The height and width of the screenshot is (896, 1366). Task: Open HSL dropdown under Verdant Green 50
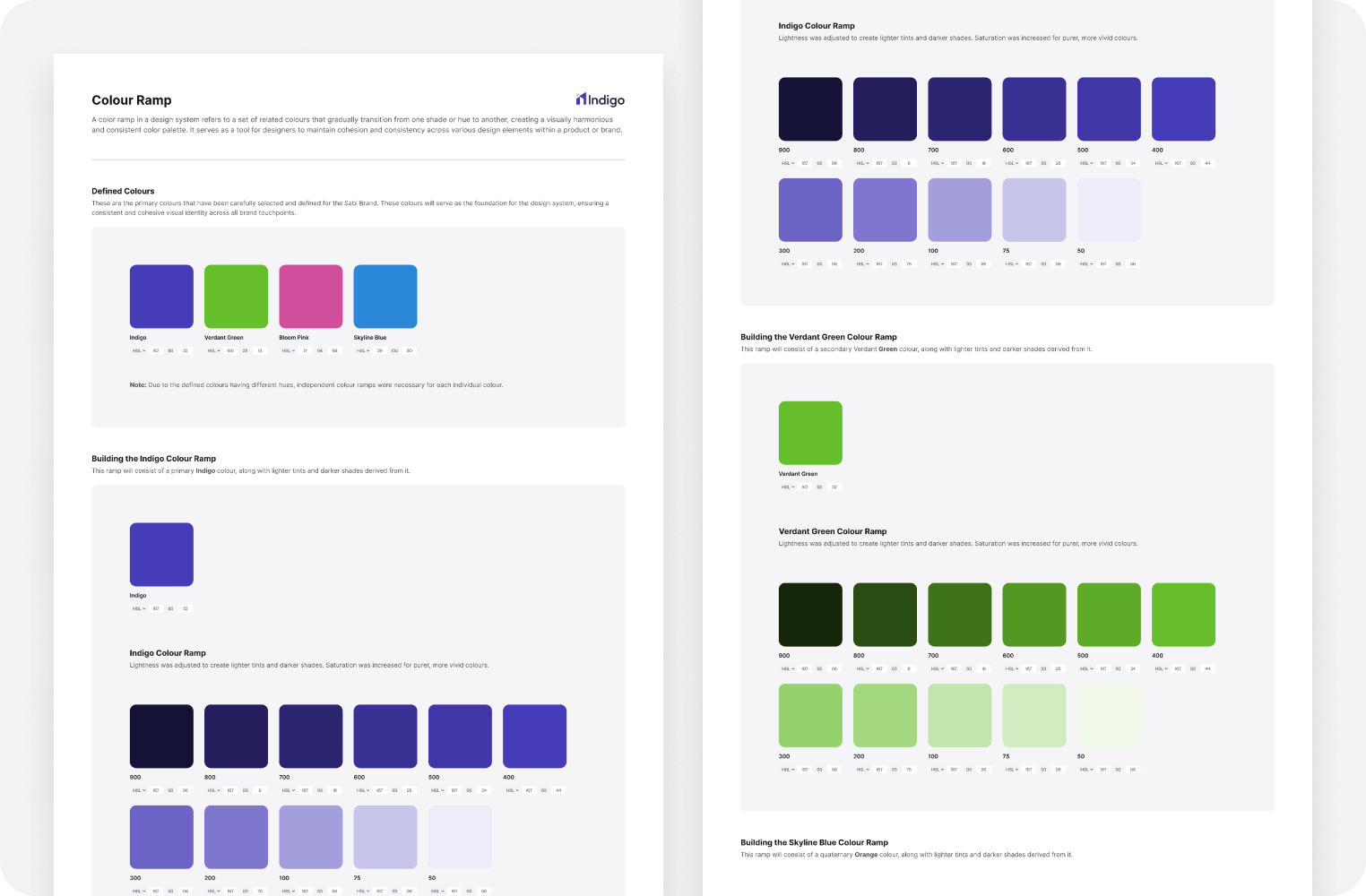1085,770
